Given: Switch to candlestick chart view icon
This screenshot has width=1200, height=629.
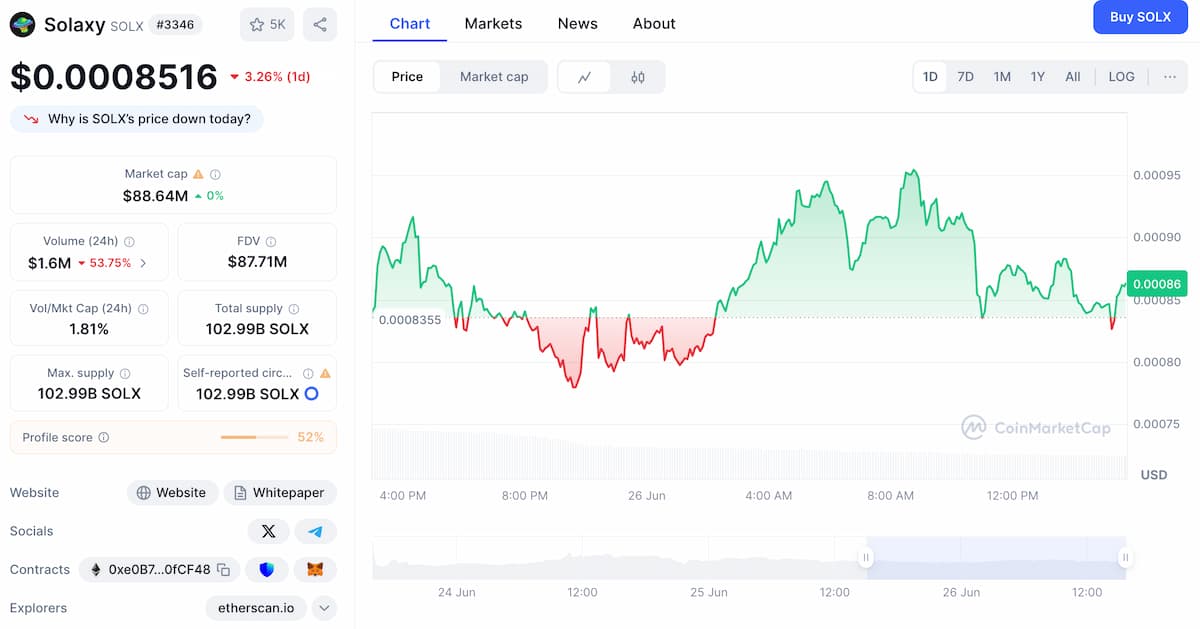Looking at the screenshot, I should 638,77.
